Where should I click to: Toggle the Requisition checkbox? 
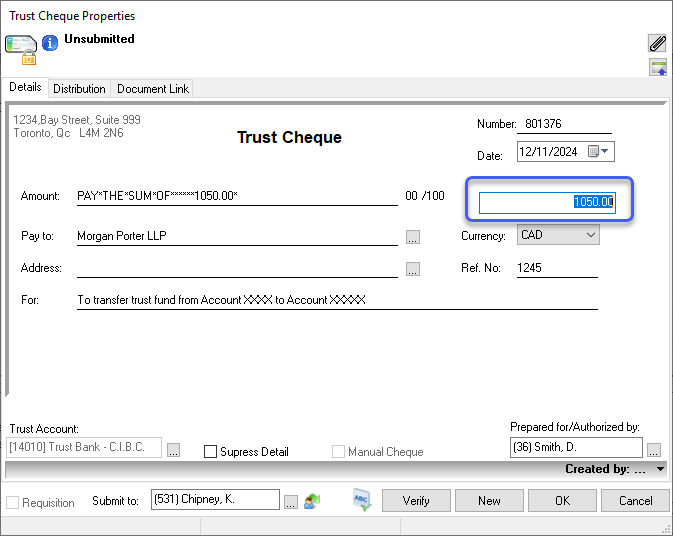tap(12, 503)
